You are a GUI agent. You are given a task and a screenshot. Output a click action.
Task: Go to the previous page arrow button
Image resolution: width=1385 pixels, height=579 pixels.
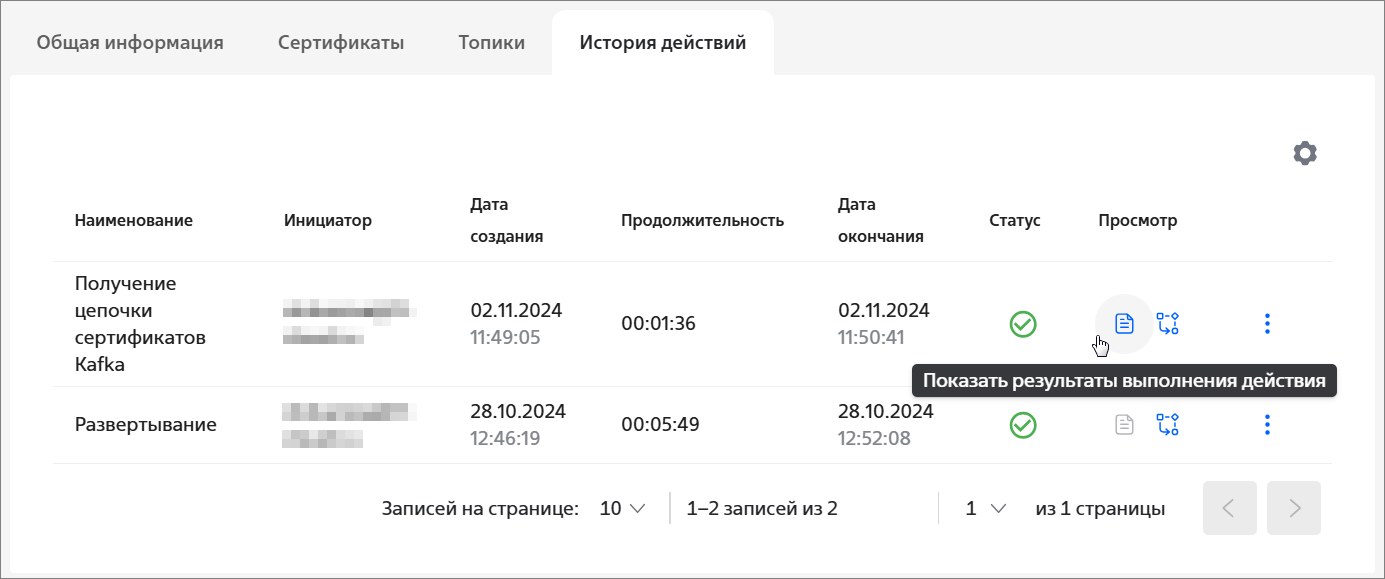1230,508
